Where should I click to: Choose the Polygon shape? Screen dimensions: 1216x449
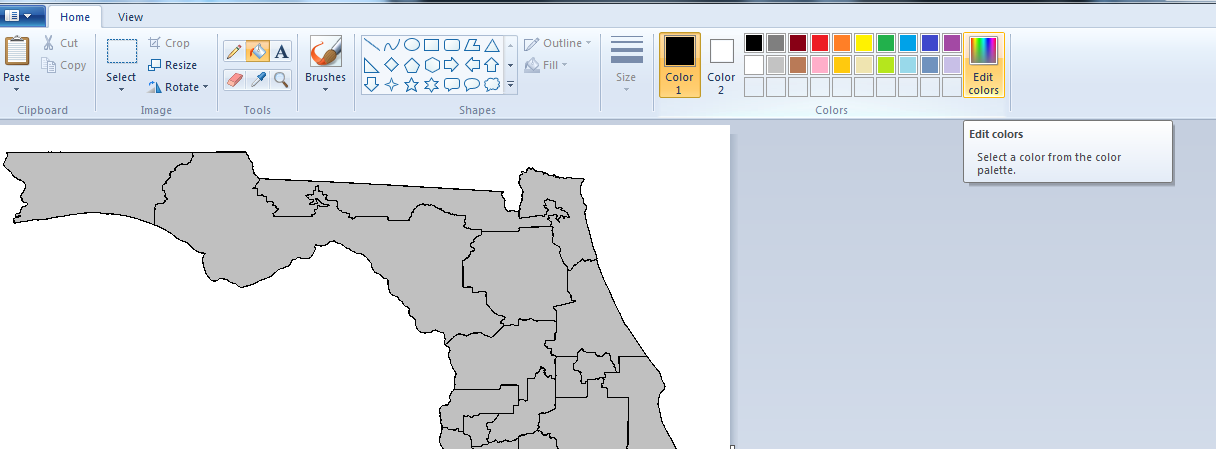pos(471,45)
